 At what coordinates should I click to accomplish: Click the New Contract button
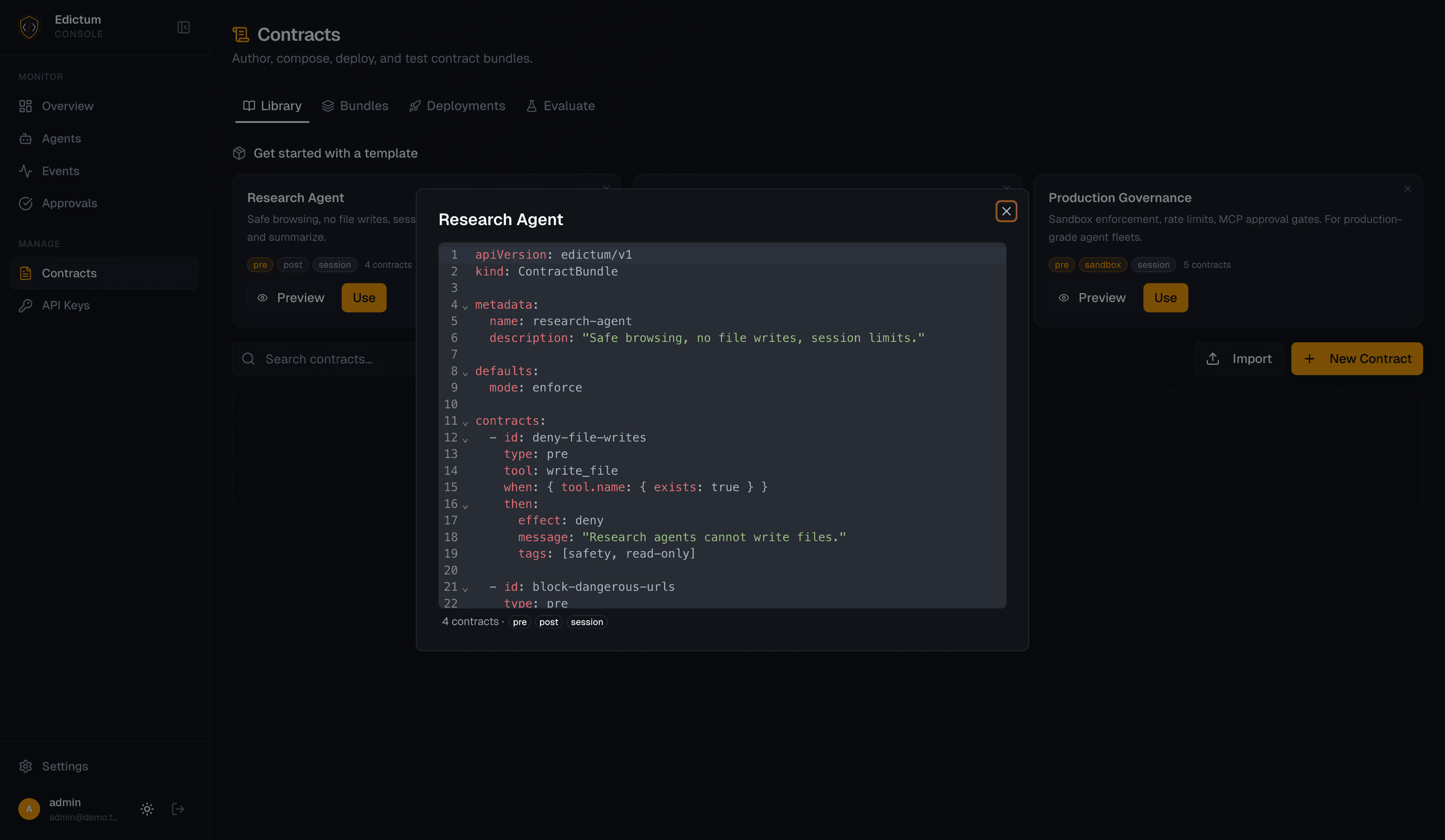pos(1357,358)
